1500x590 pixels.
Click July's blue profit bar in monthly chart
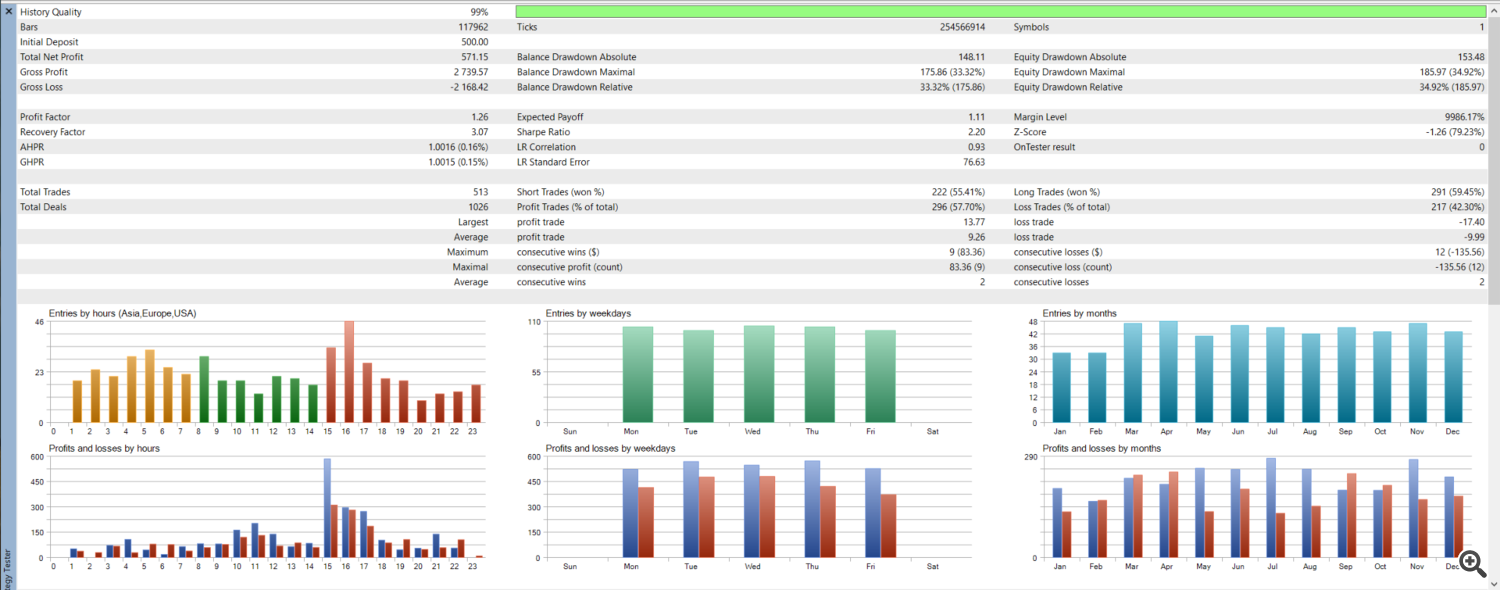(x=1270, y=508)
